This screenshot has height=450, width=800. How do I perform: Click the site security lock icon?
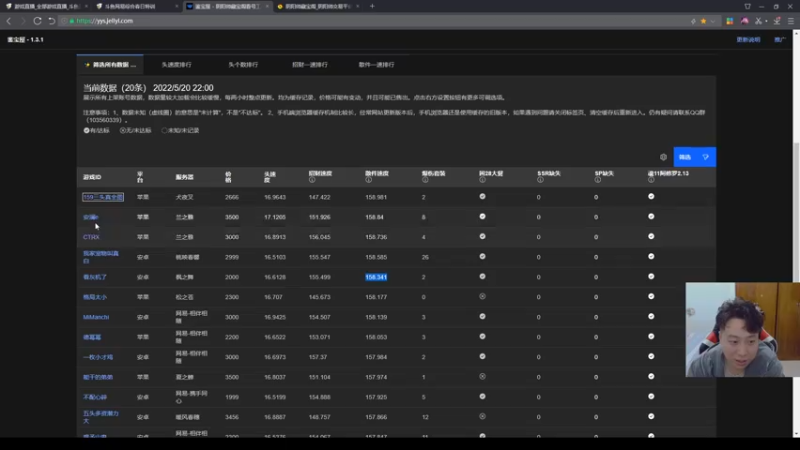tap(72, 21)
